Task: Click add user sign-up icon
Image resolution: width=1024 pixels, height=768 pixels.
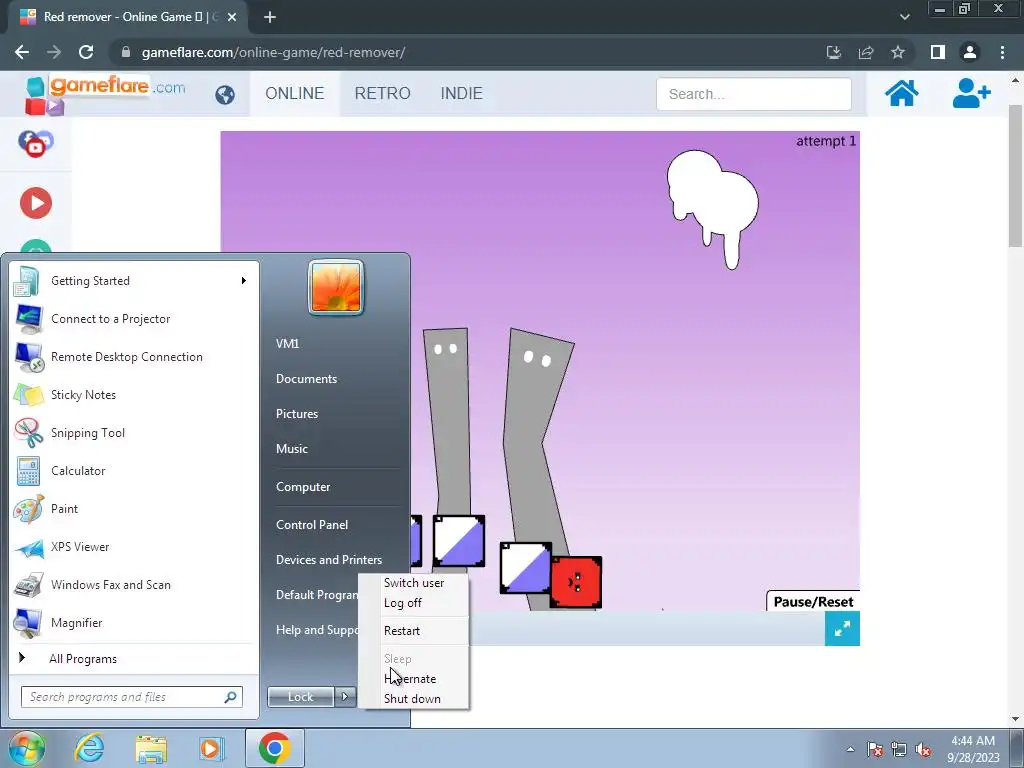Action: point(971,93)
